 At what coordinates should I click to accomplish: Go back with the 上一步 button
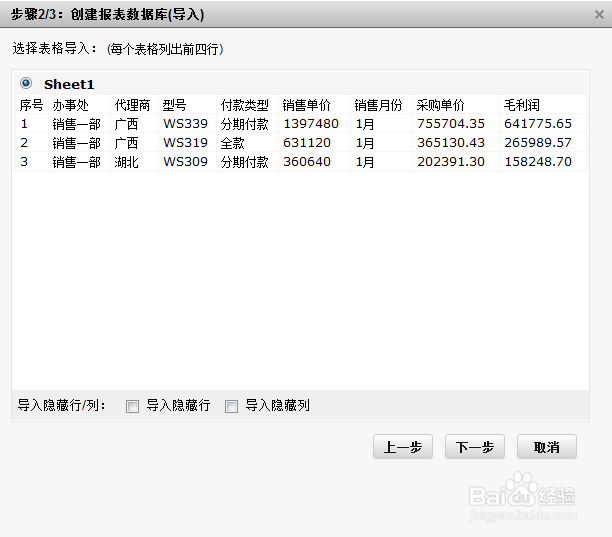click(x=403, y=446)
